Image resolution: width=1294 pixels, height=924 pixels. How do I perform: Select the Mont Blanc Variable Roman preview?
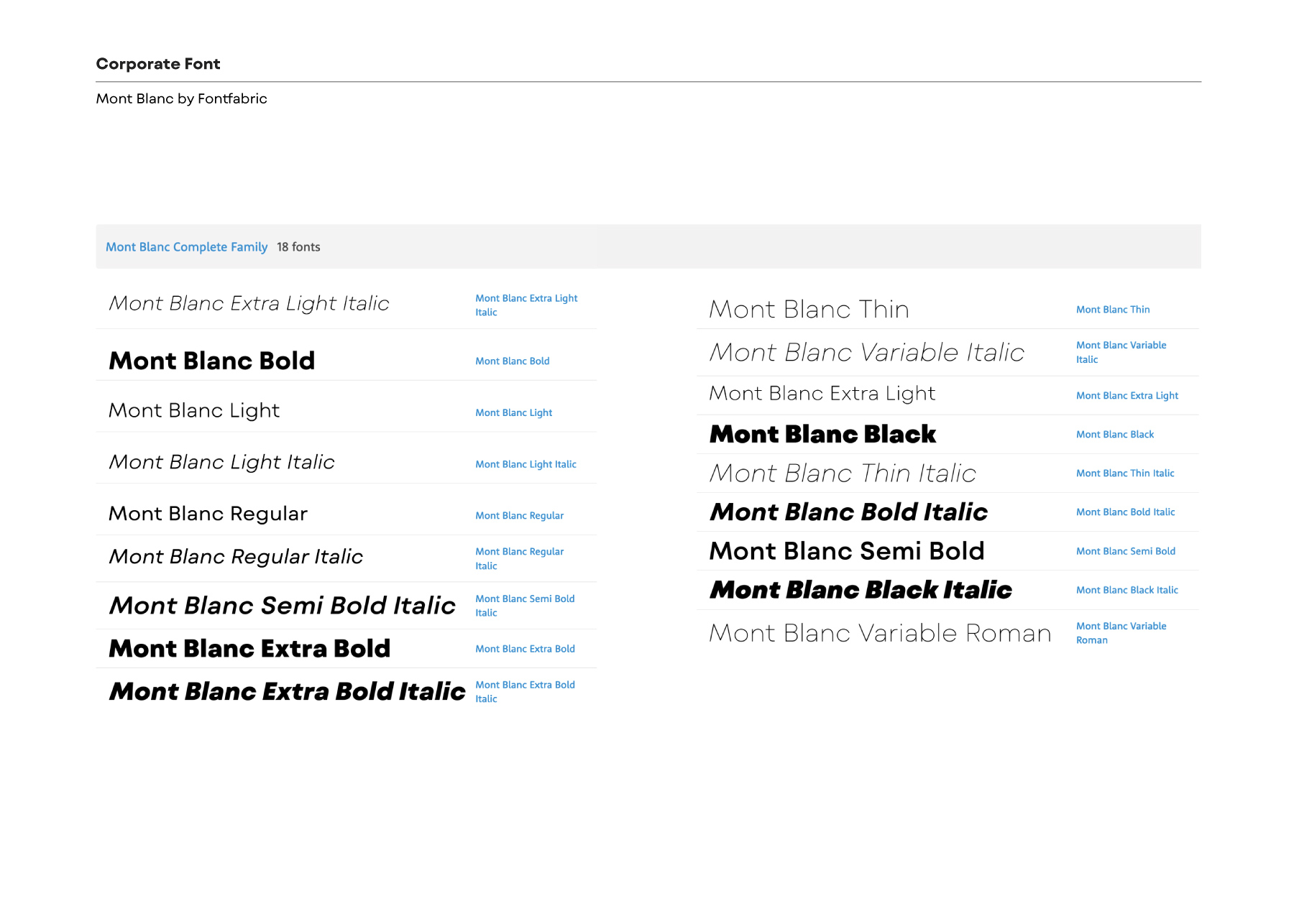[881, 634]
